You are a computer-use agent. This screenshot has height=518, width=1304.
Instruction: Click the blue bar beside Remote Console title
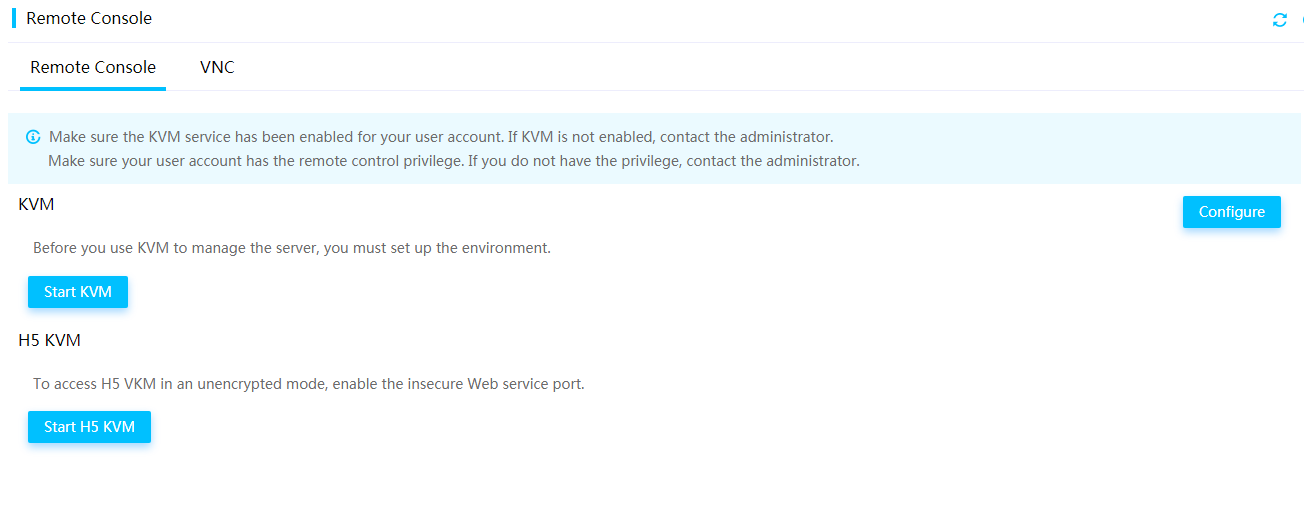[14, 18]
